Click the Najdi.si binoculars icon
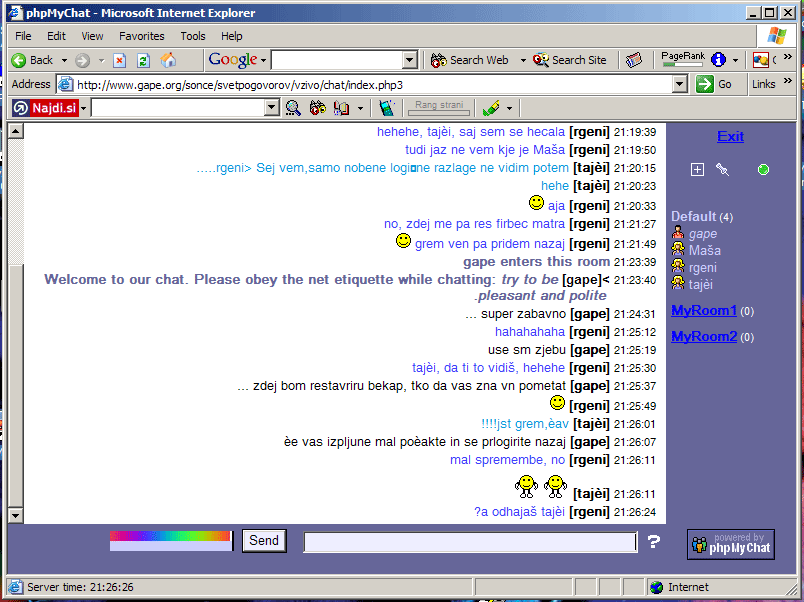Screen dimensions: 804x602 click(x=317, y=108)
